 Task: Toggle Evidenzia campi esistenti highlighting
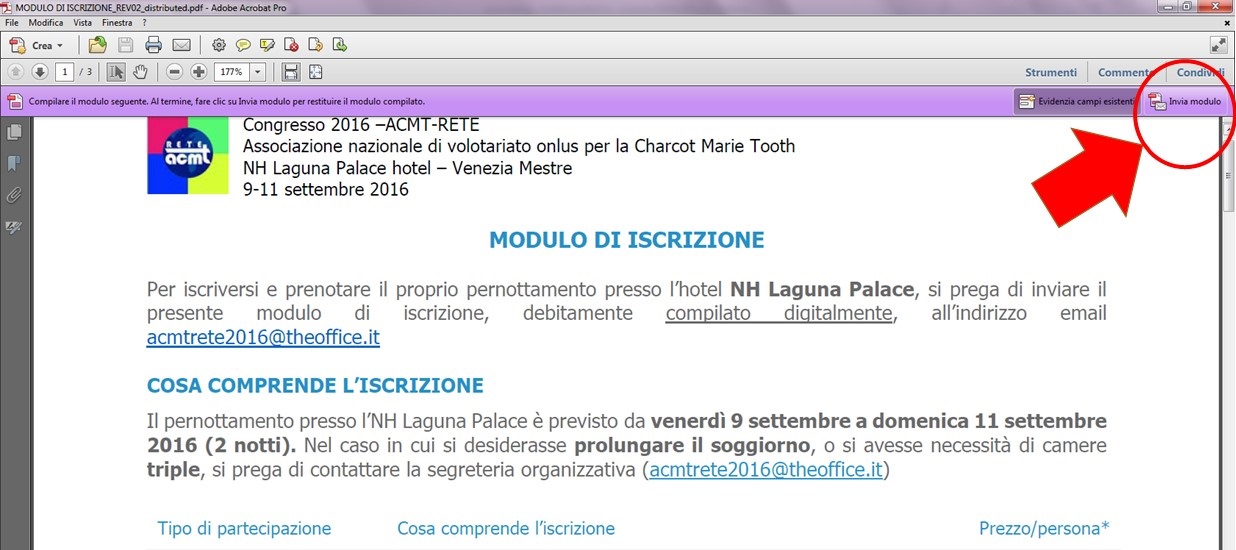pos(1076,101)
